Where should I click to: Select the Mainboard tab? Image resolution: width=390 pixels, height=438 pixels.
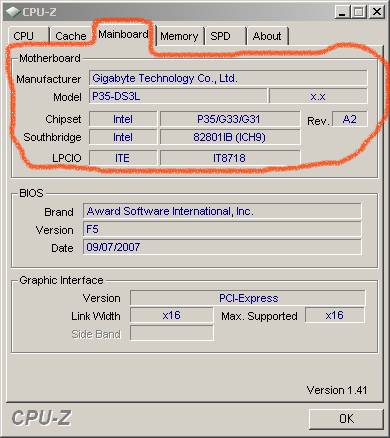click(x=123, y=34)
